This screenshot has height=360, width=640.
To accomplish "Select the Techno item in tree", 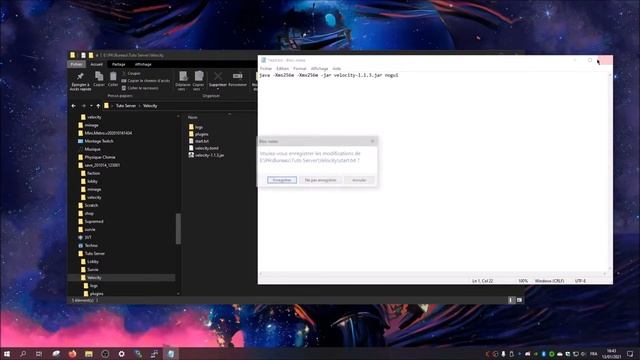I will [88, 245].
